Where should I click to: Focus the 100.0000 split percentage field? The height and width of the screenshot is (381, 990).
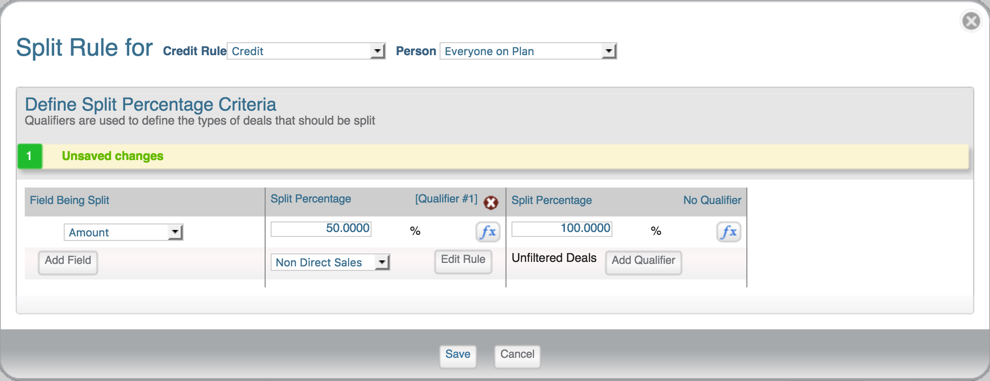tap(562, 229)
